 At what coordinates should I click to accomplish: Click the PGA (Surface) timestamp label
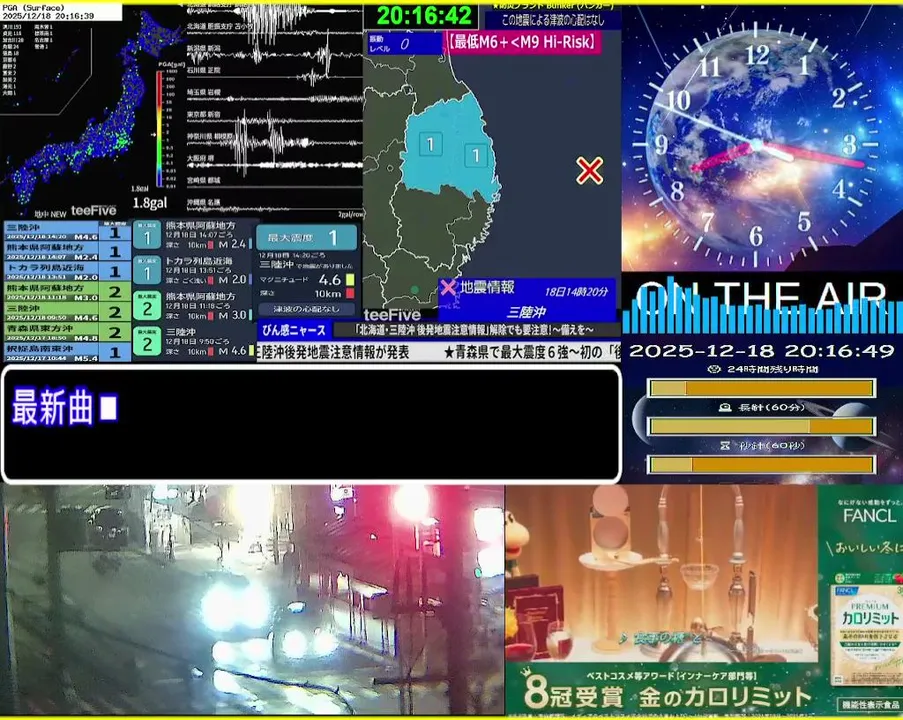pyautogui.click(x=60, y=12)
